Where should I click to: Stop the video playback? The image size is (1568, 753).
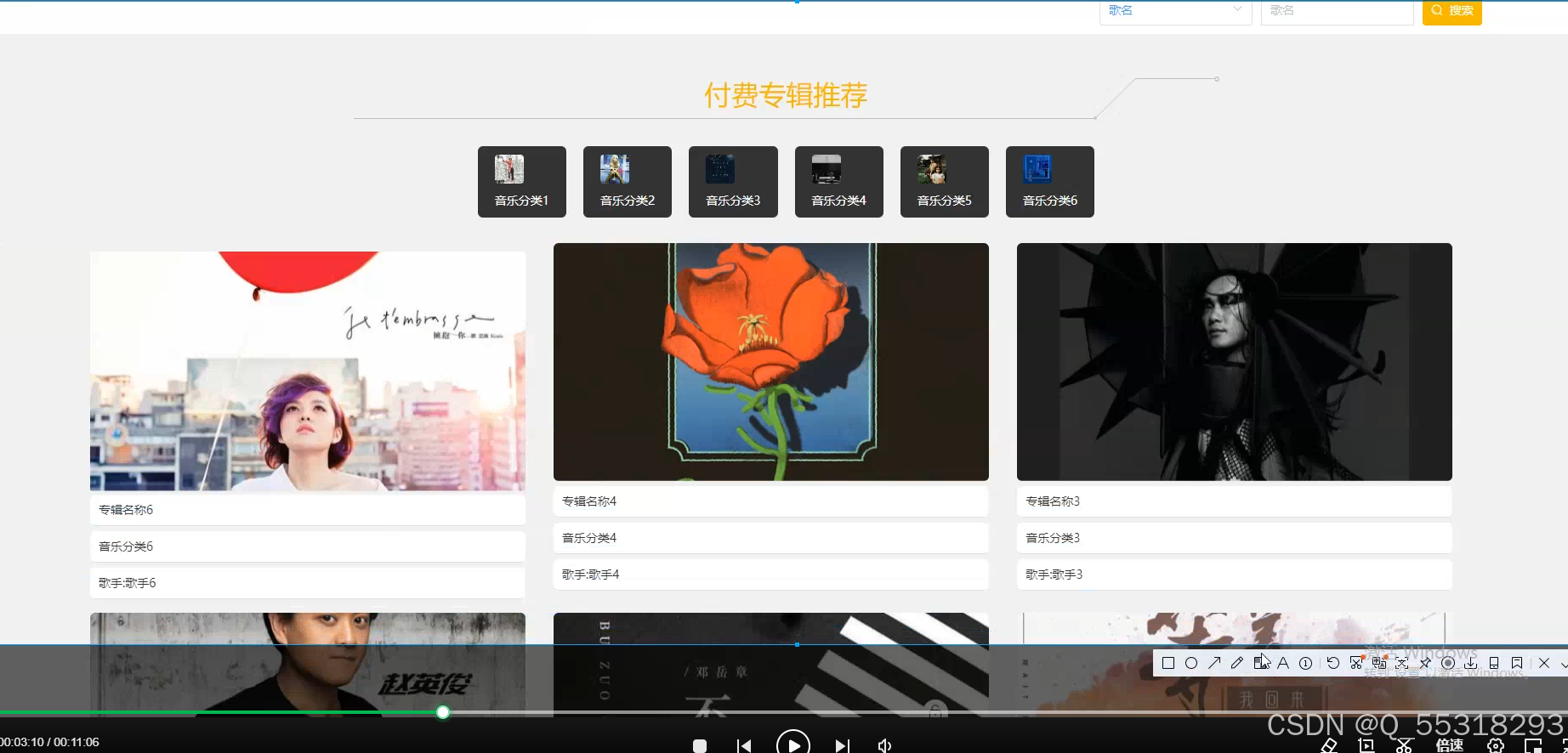click(x=700, y=745)
